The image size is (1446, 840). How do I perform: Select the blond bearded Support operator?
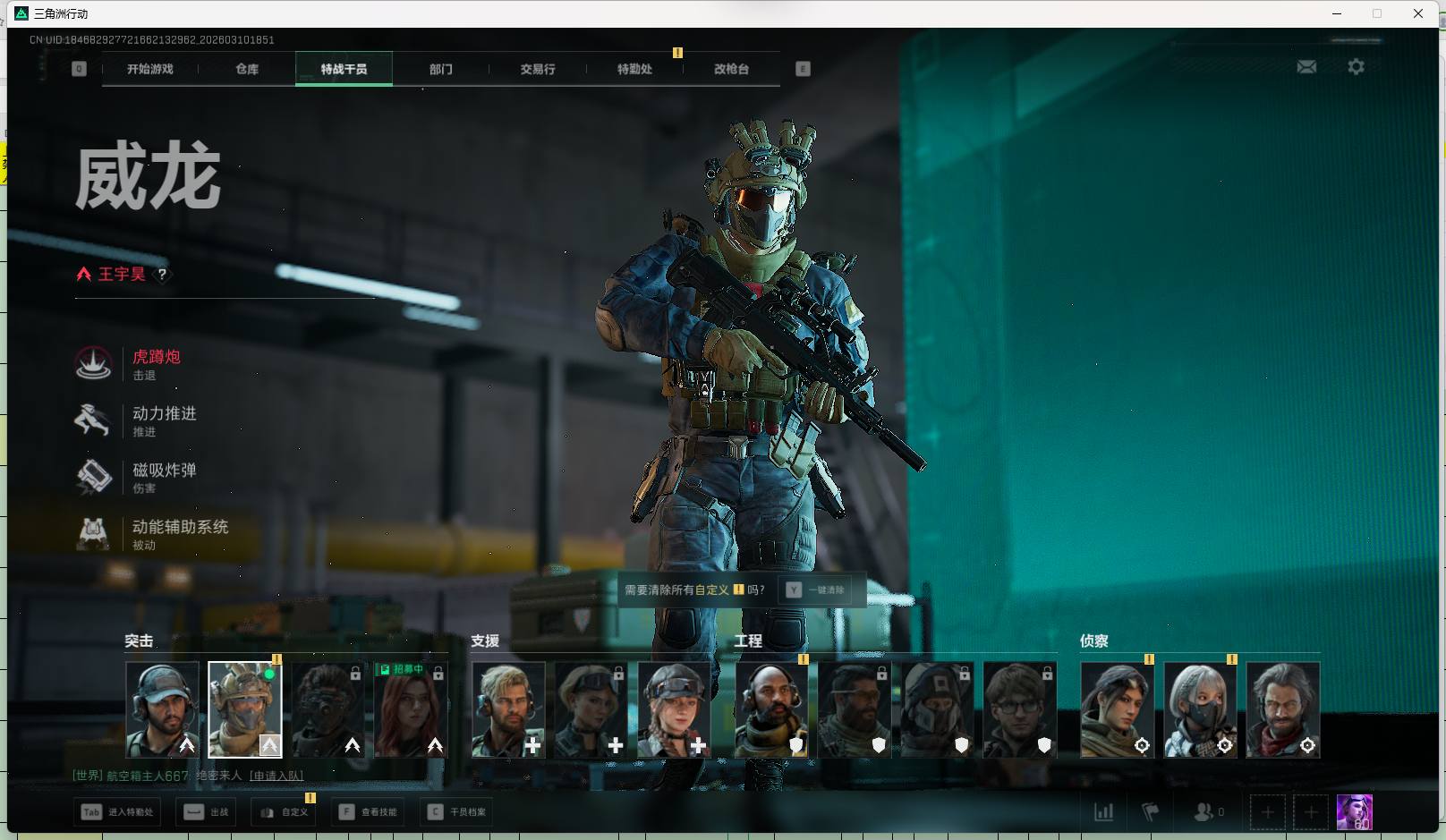point(508,710)
